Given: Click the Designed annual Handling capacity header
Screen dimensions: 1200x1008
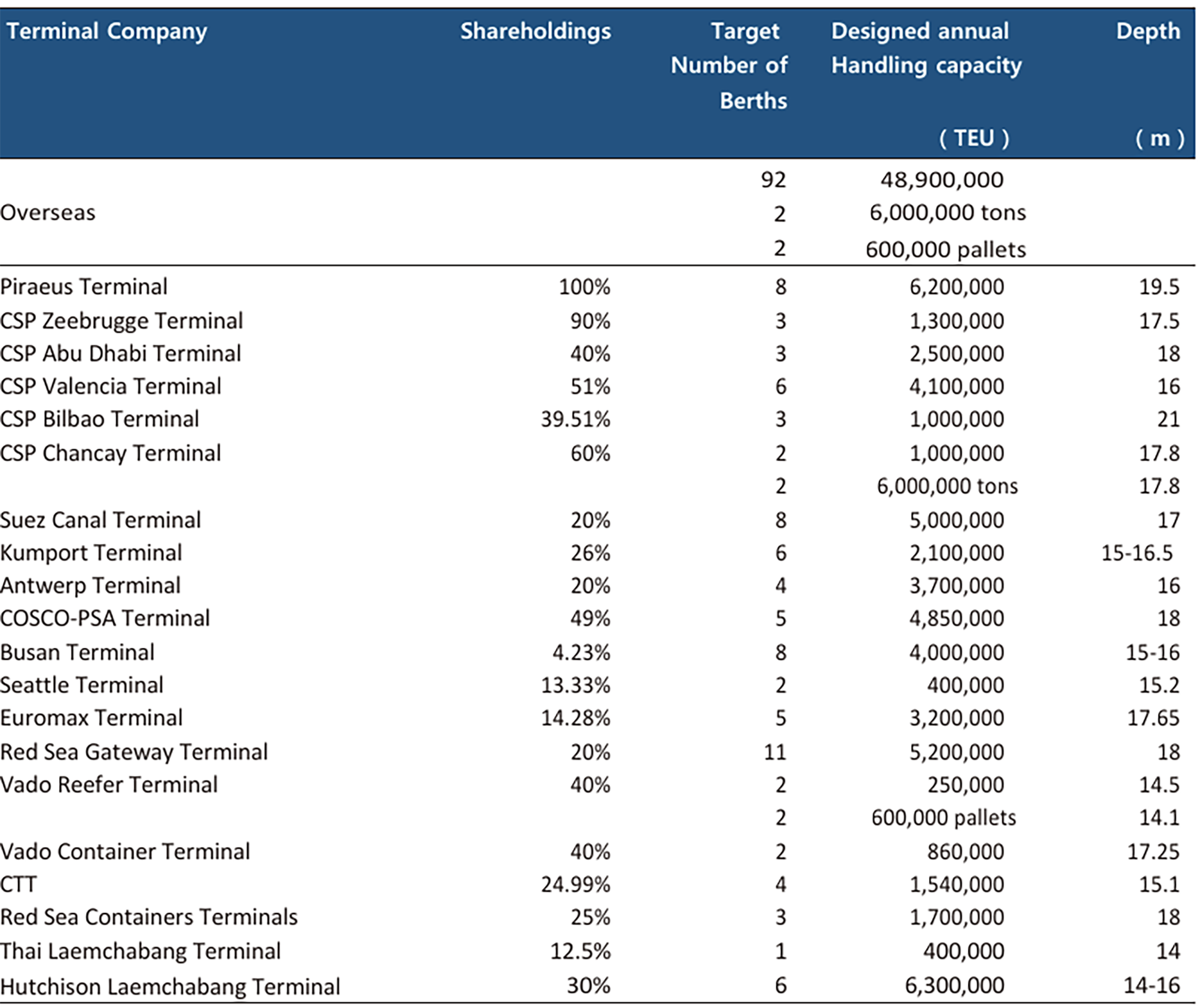Looking at the screenshot, I should (x=926, y=48).
